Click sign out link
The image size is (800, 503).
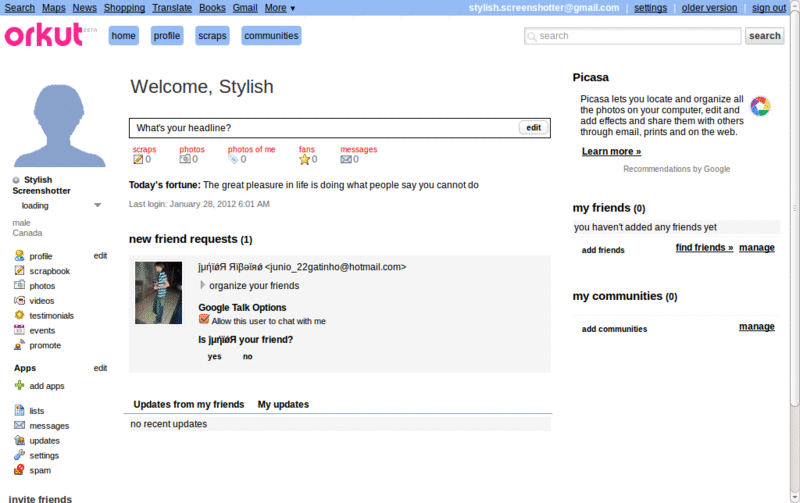tap(768, 8)
